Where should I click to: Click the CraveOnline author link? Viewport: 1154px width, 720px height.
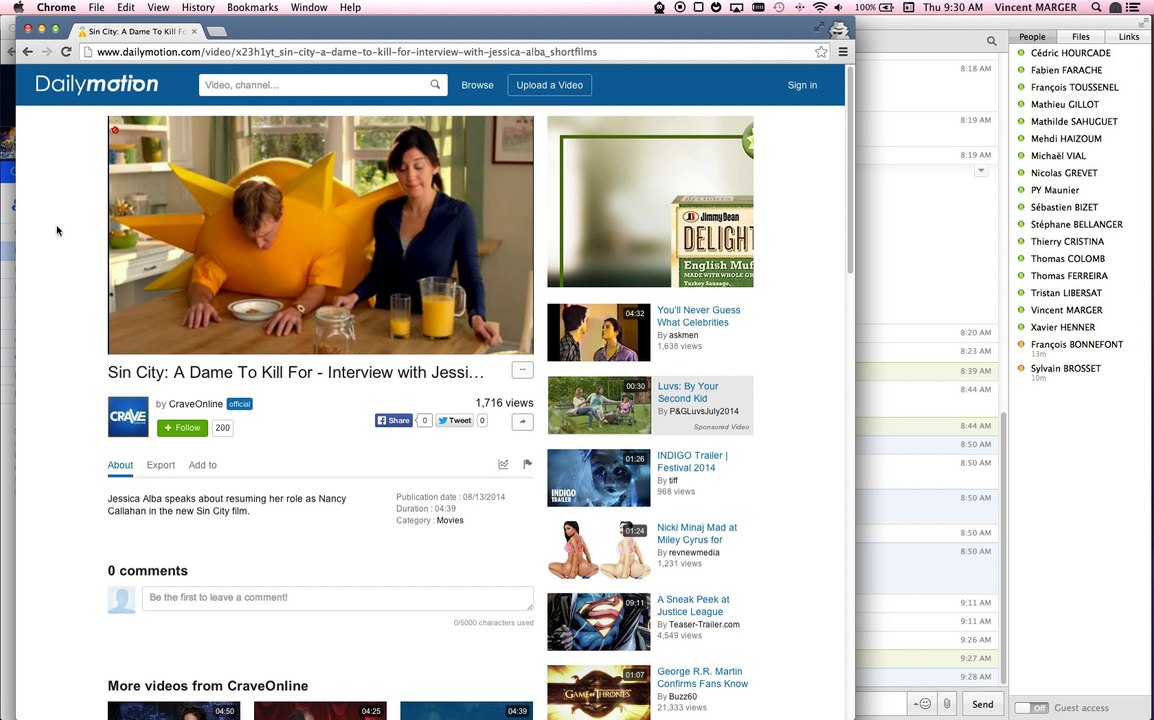point(195,404)
